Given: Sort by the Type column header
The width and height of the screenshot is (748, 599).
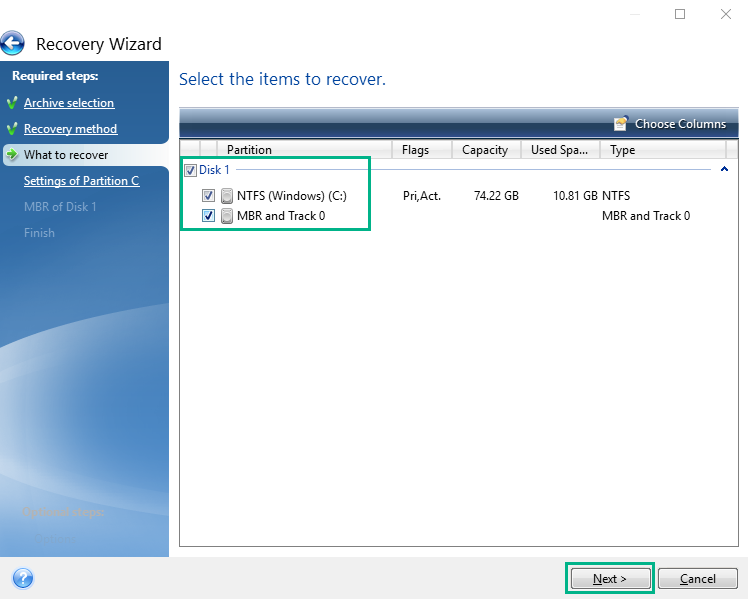Looking at the screenshot, I should pyautogui.click(x=663, y=150).
